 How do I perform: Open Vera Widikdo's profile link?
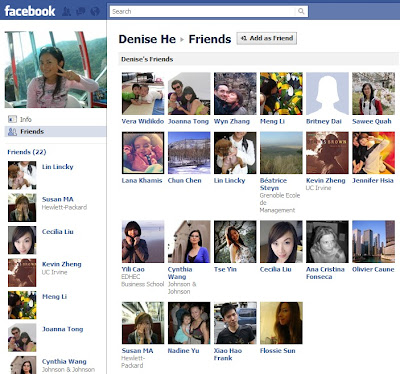tap(143, 121)
